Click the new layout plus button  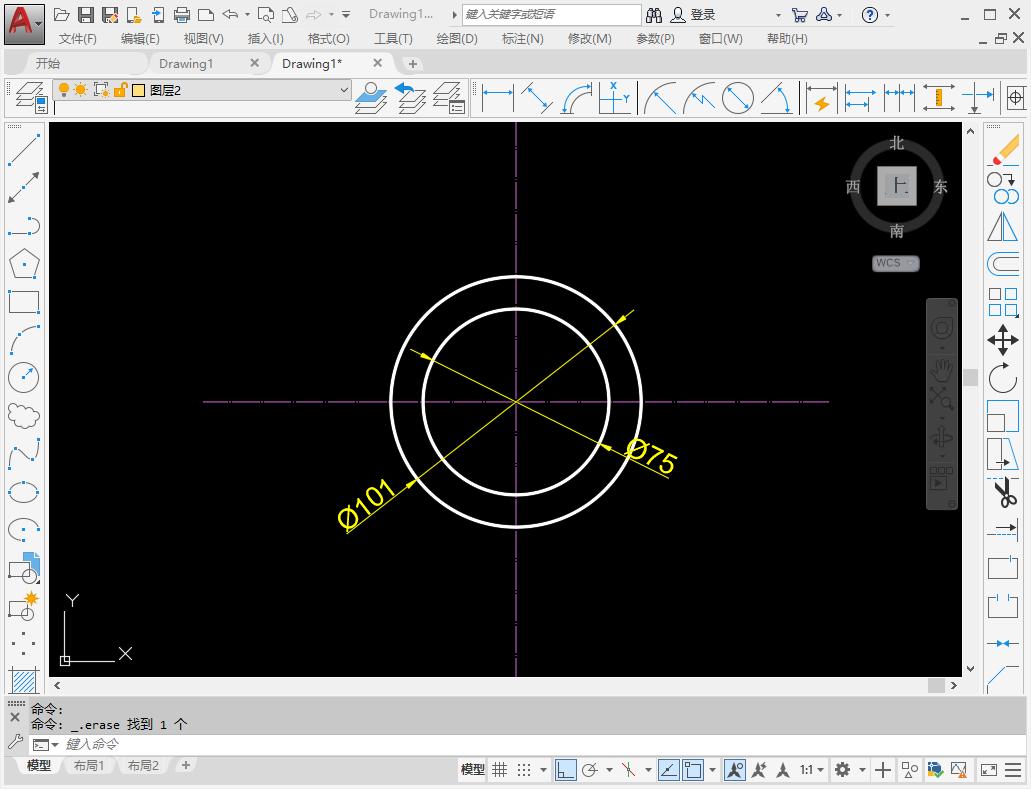186,765
